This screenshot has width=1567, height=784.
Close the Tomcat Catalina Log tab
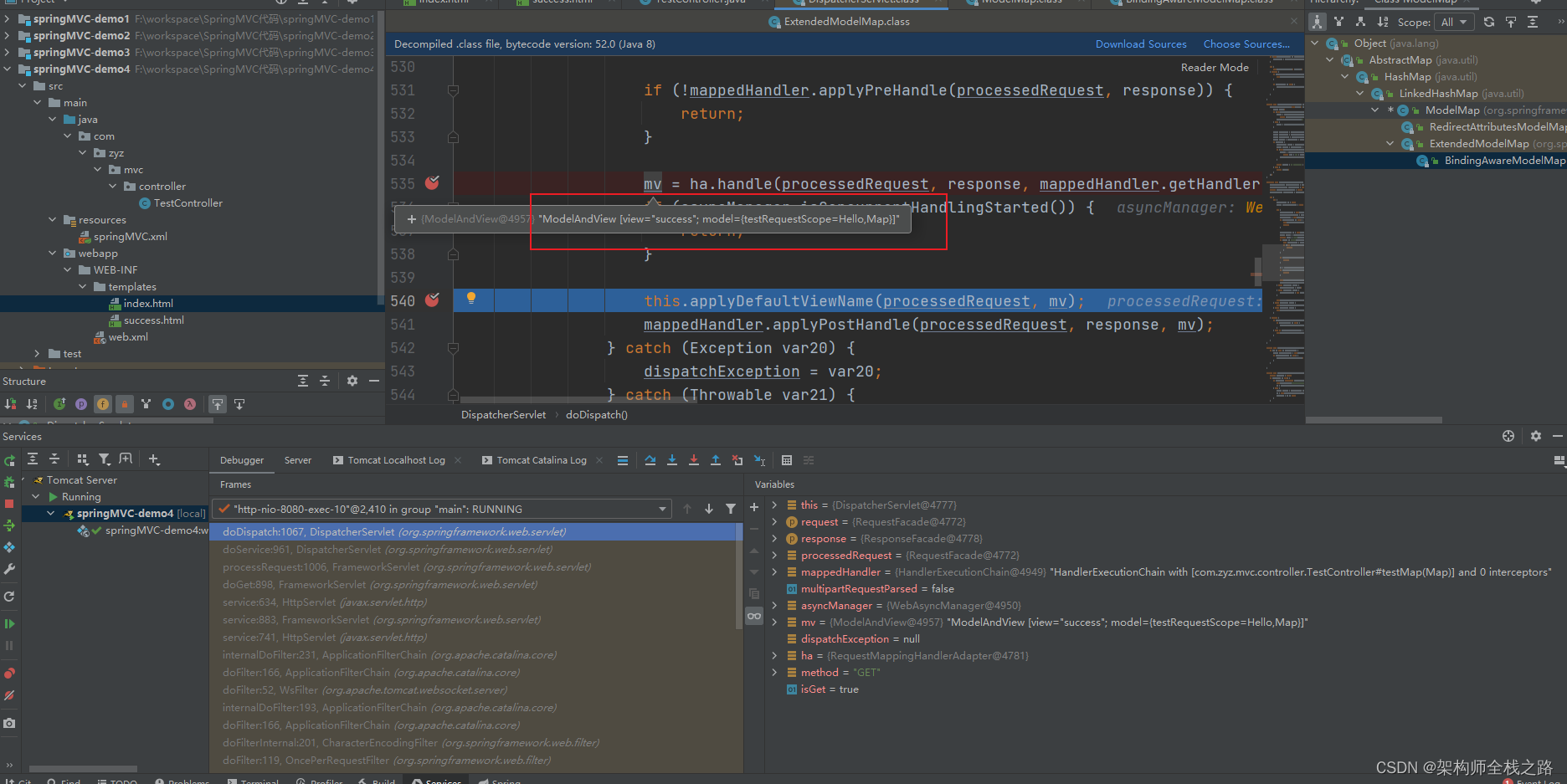click(x=599, y=460)
